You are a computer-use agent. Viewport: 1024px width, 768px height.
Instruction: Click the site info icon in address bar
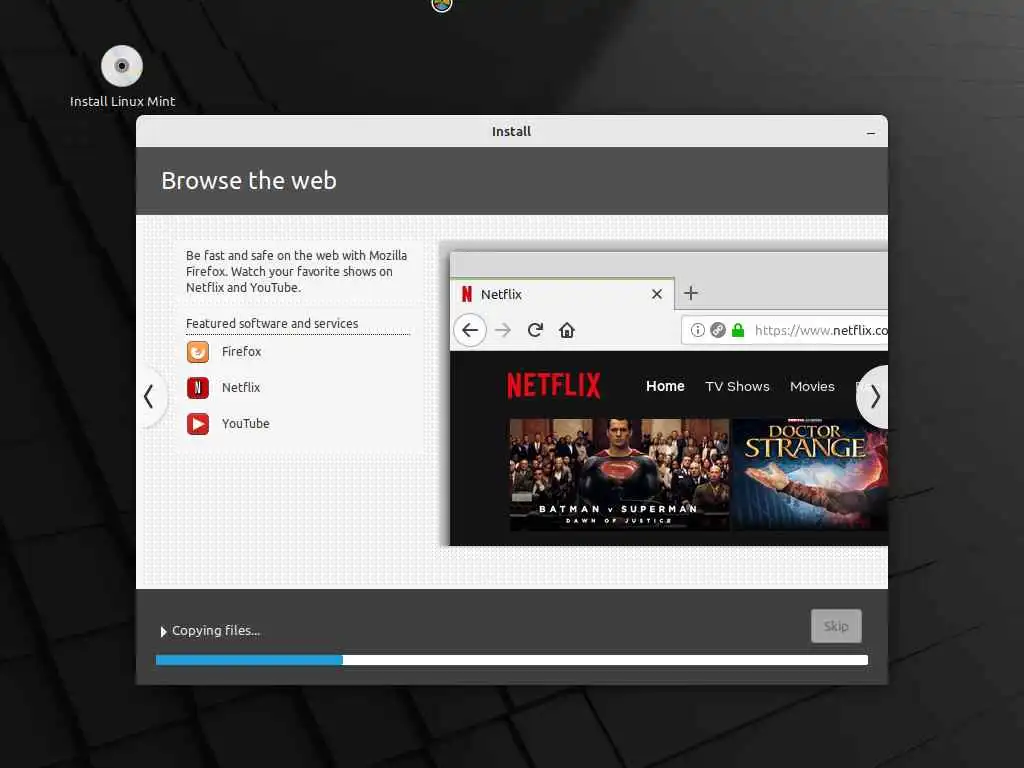click(x=697, y=330)
